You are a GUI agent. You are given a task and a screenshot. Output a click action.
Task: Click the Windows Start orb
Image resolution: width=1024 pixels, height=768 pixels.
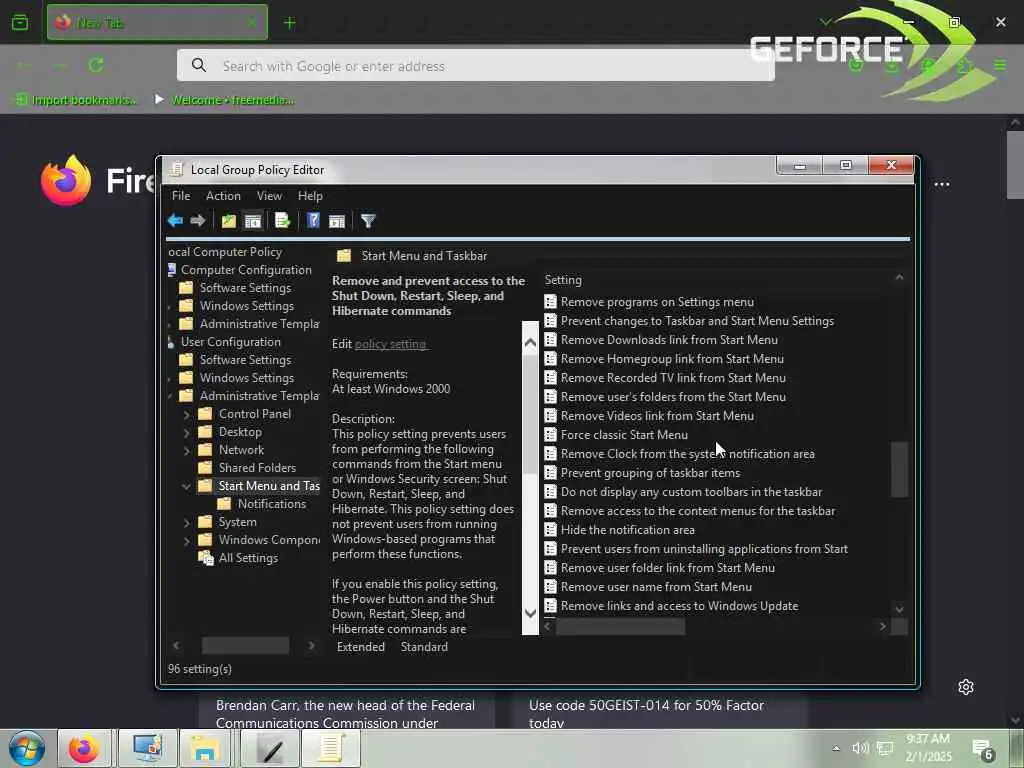pyautogui.click(x=27, y=748)
